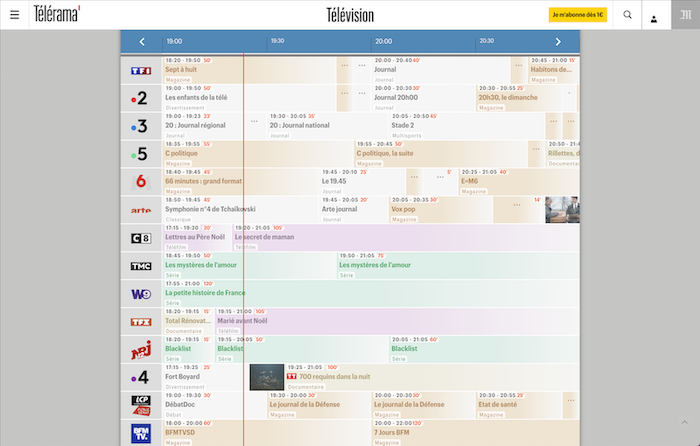This screenshot has height=446, width=700.
Task: Click the TT rating badge on 700 requins
Action: pos(292,376)
